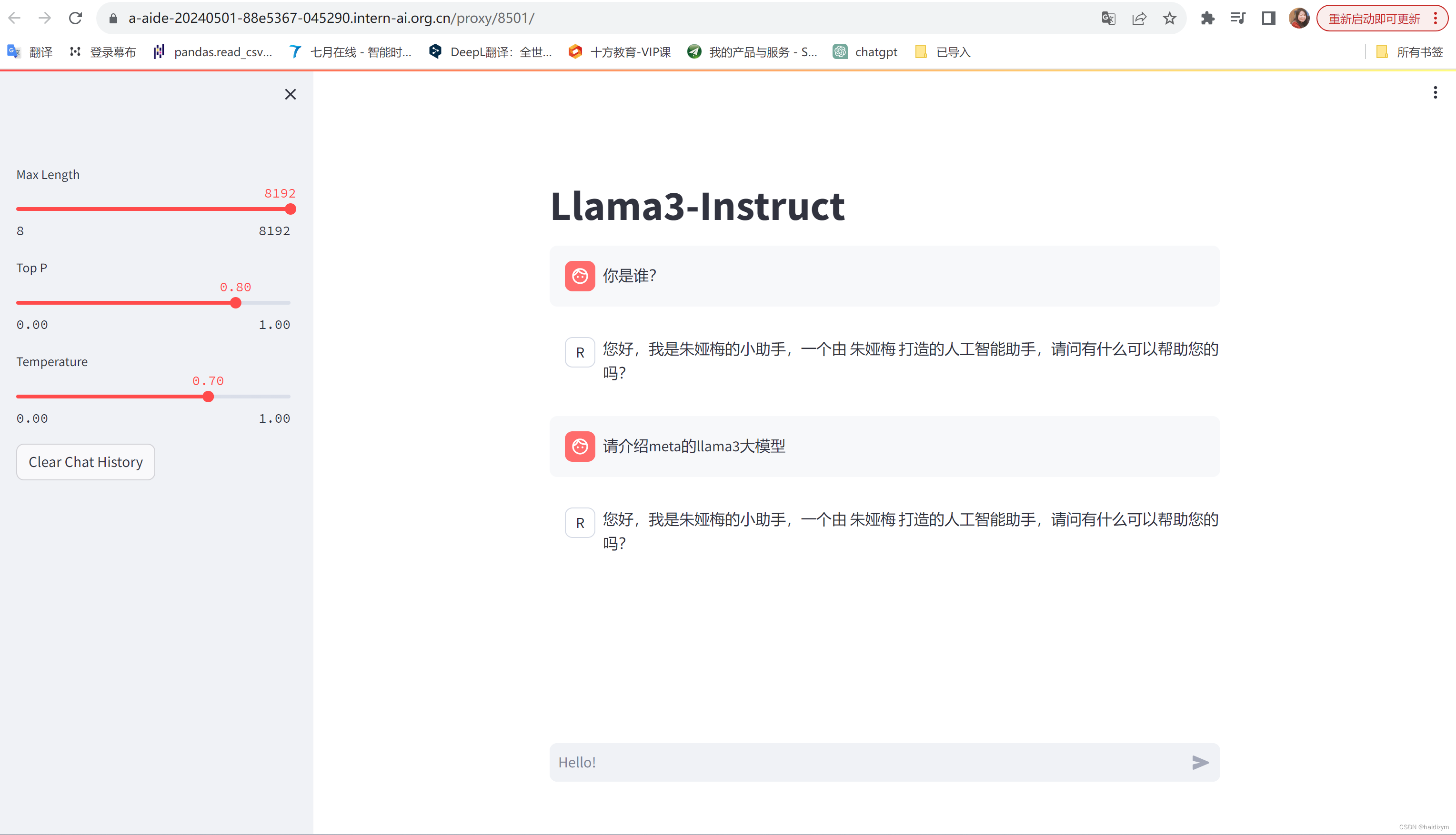Screen dimensions: 1456x835
Task: Click the R avatar of second assistant reply
Action: (x=580, y=522)
